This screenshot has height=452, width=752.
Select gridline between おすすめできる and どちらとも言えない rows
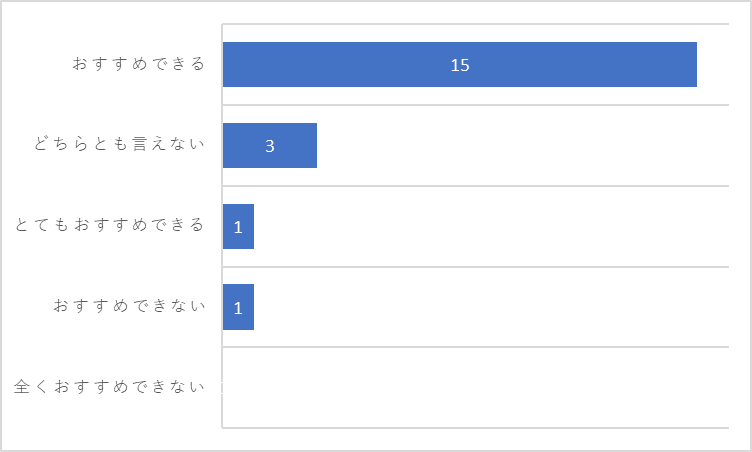pyautogui.click(x=475, y=105)
